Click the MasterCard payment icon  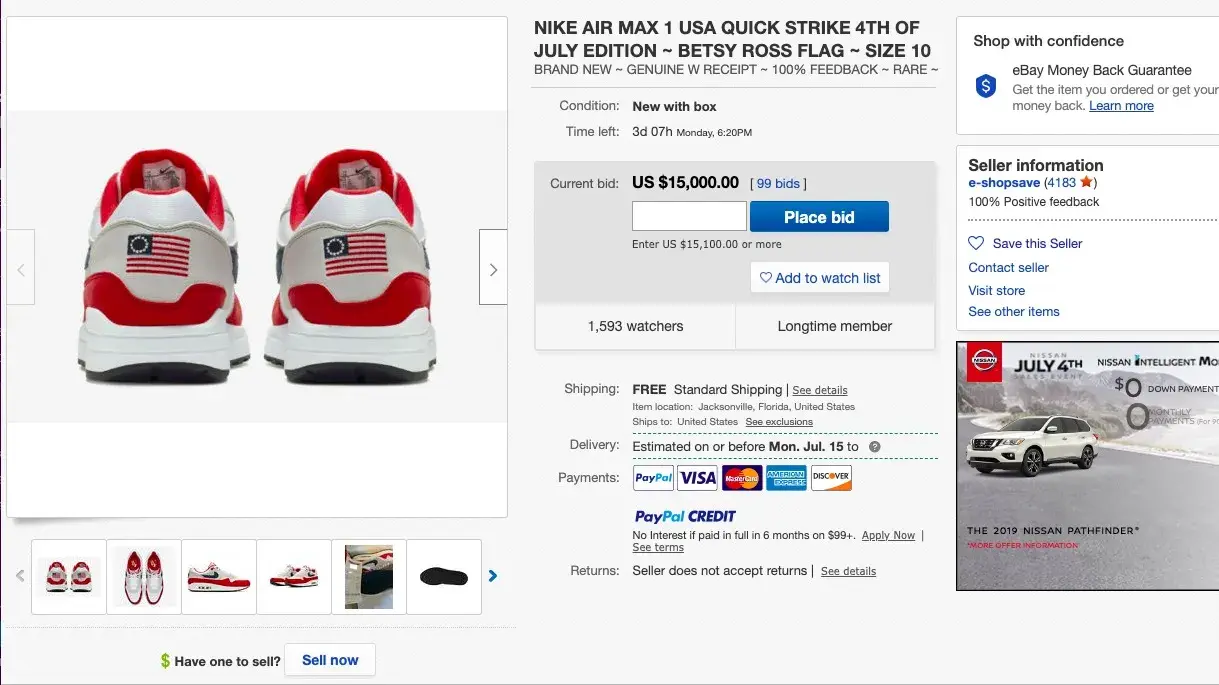click(742, 478)
